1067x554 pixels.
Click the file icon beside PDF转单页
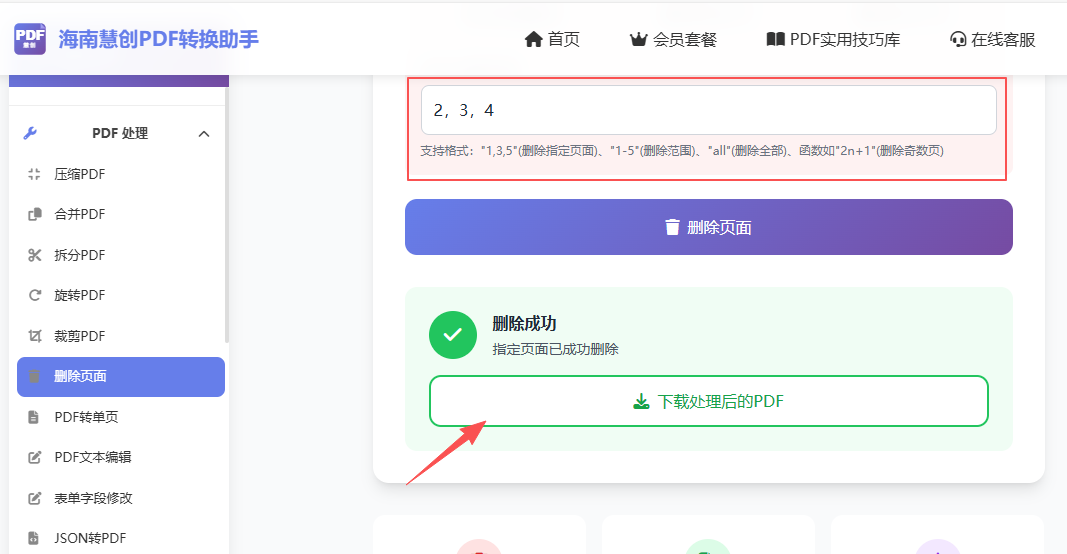coord(33,417)
